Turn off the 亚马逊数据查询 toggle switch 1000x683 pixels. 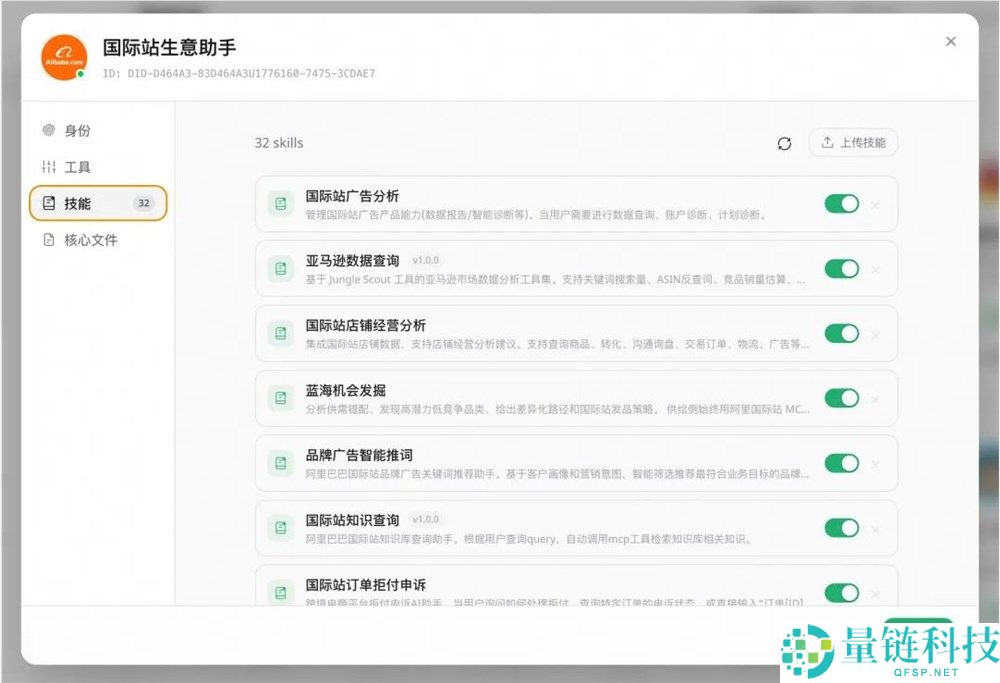pos(841,268)
